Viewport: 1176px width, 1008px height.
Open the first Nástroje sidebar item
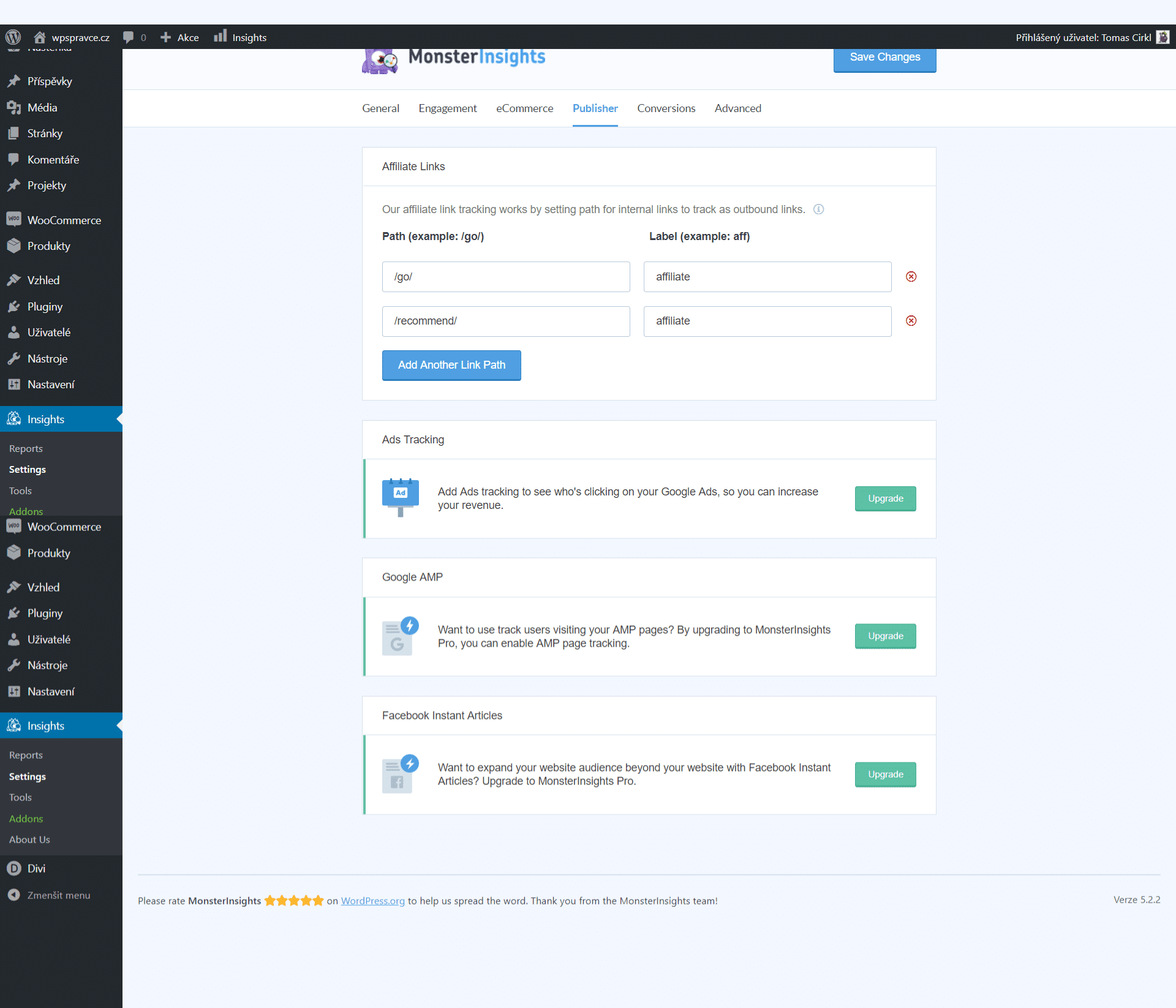tap(61, 359)
